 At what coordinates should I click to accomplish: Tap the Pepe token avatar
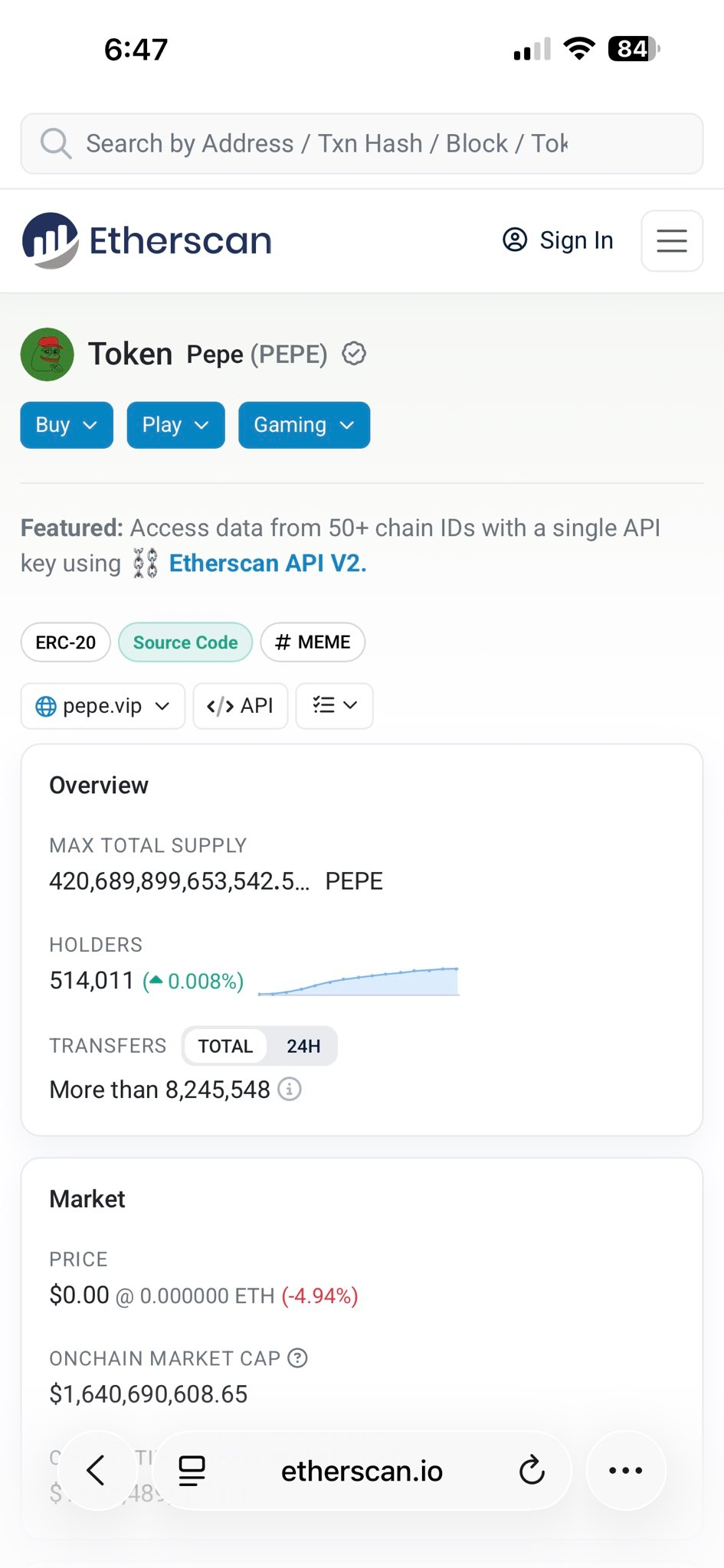pos(48,354)
